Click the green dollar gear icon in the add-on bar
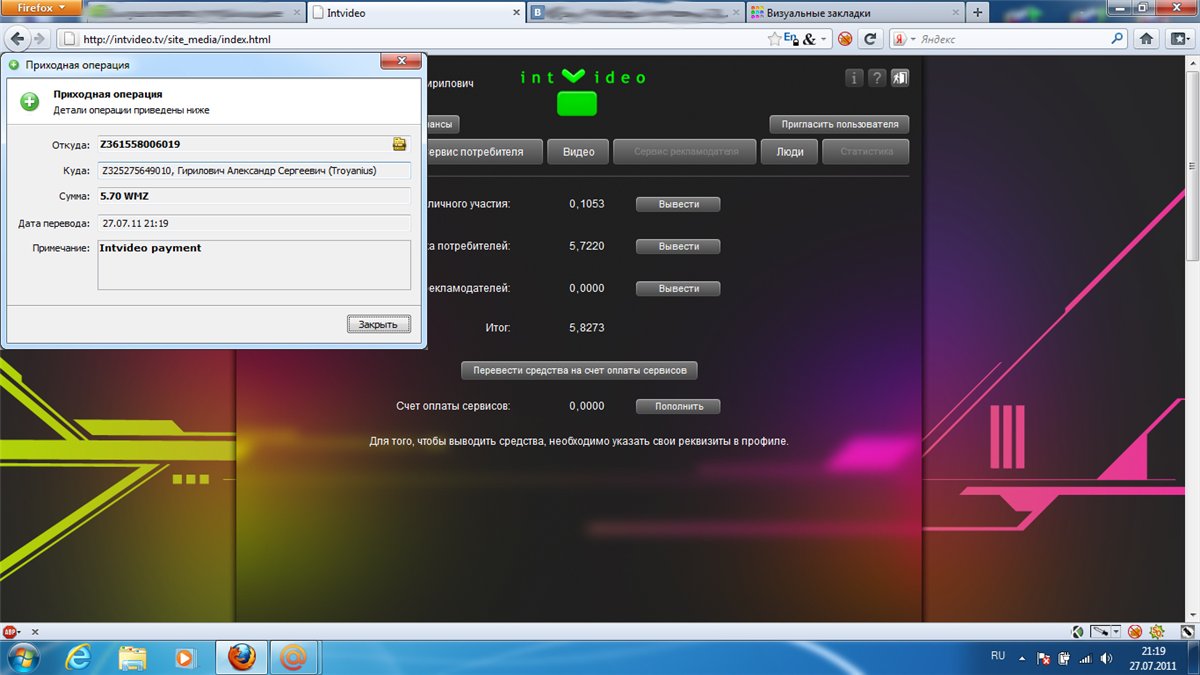Viewport: 1200px width, 675px height. (x=1158, y=632)
